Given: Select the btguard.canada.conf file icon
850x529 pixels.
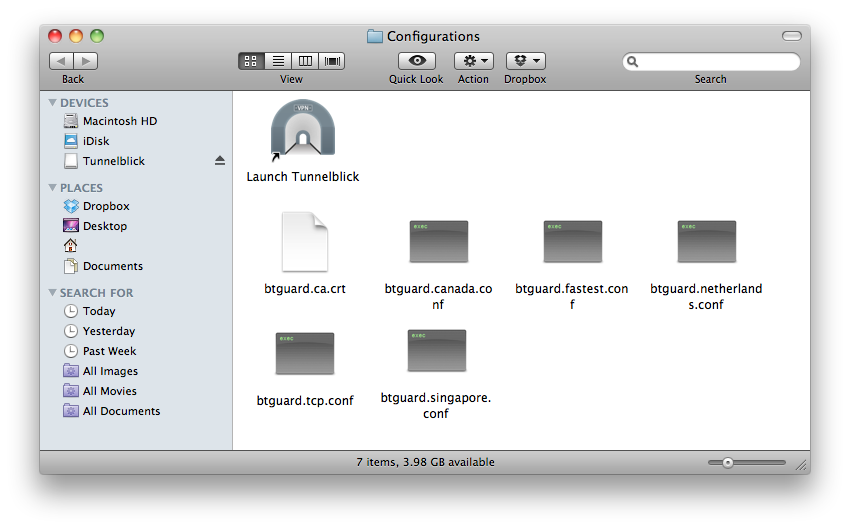Looking at the screenshot, I should pos(438,242).
